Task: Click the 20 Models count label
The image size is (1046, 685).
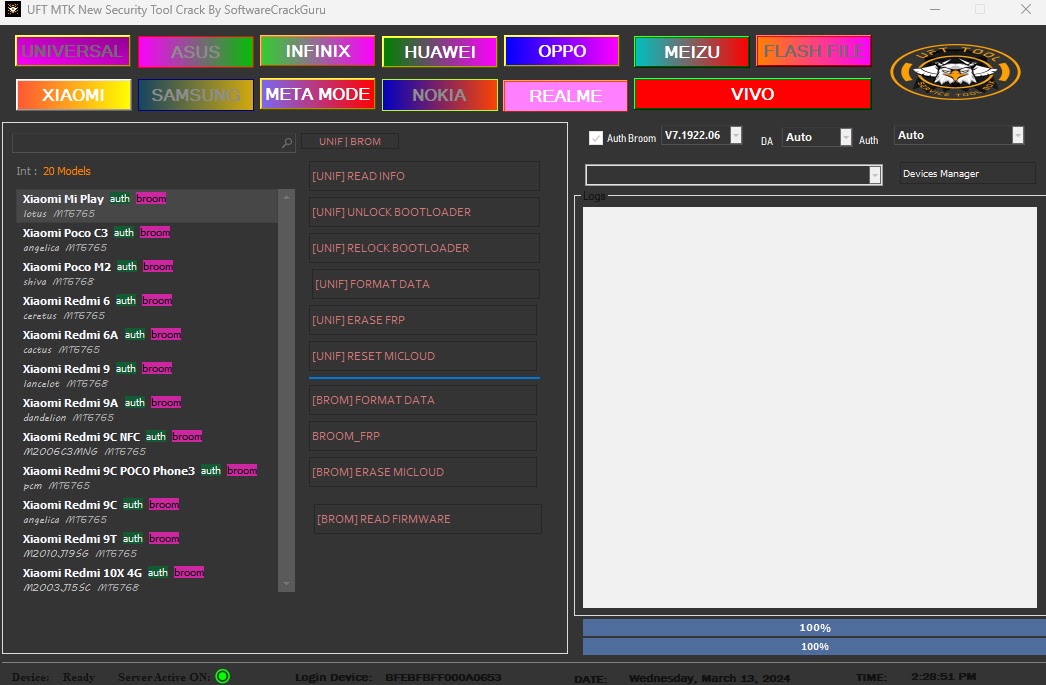Action: coord(67,171)
